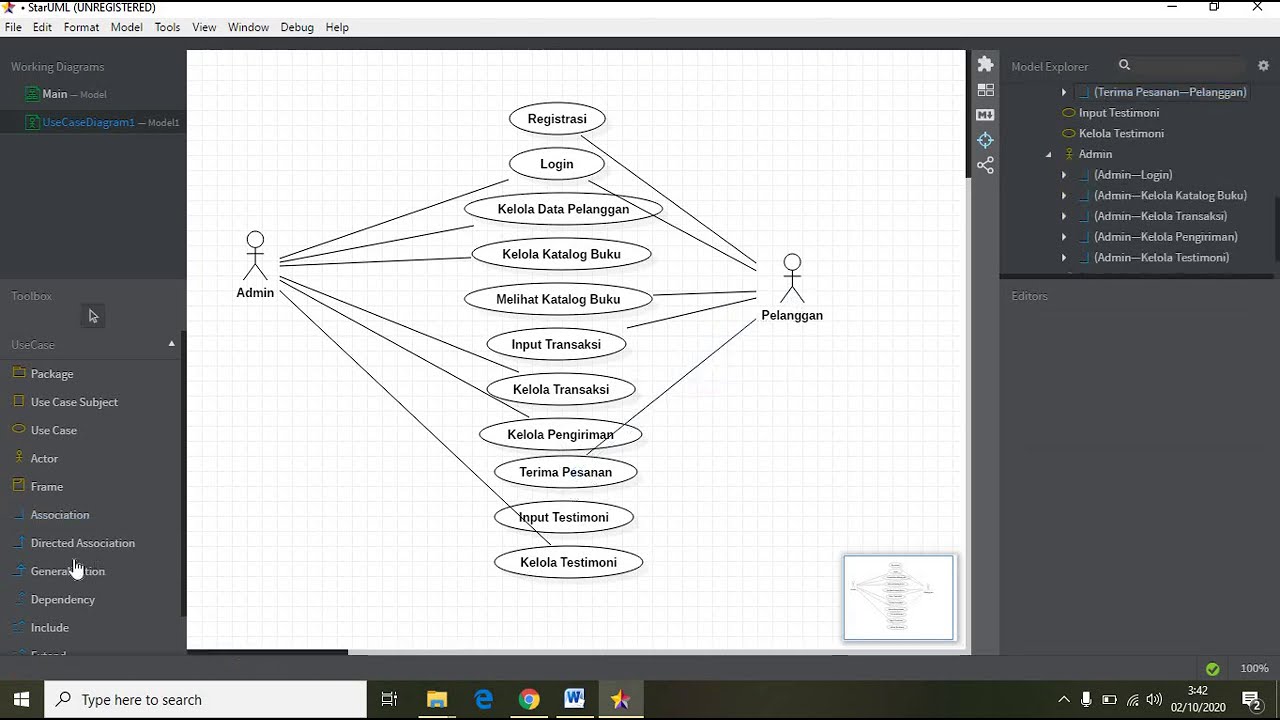Collapse the UseCase toolbox section

point(171,344)
